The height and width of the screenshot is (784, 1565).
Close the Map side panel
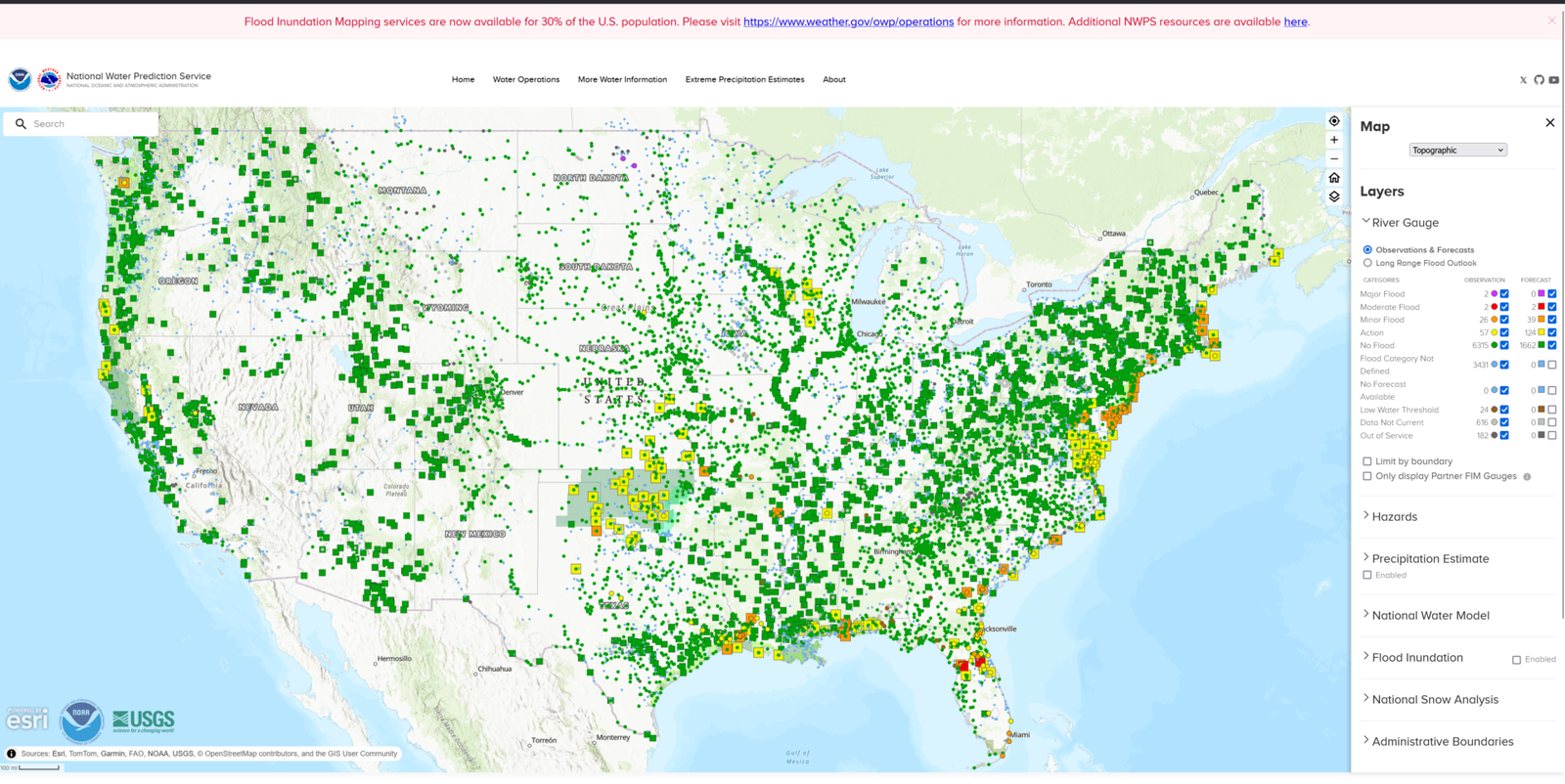[x=1549, y=123]
